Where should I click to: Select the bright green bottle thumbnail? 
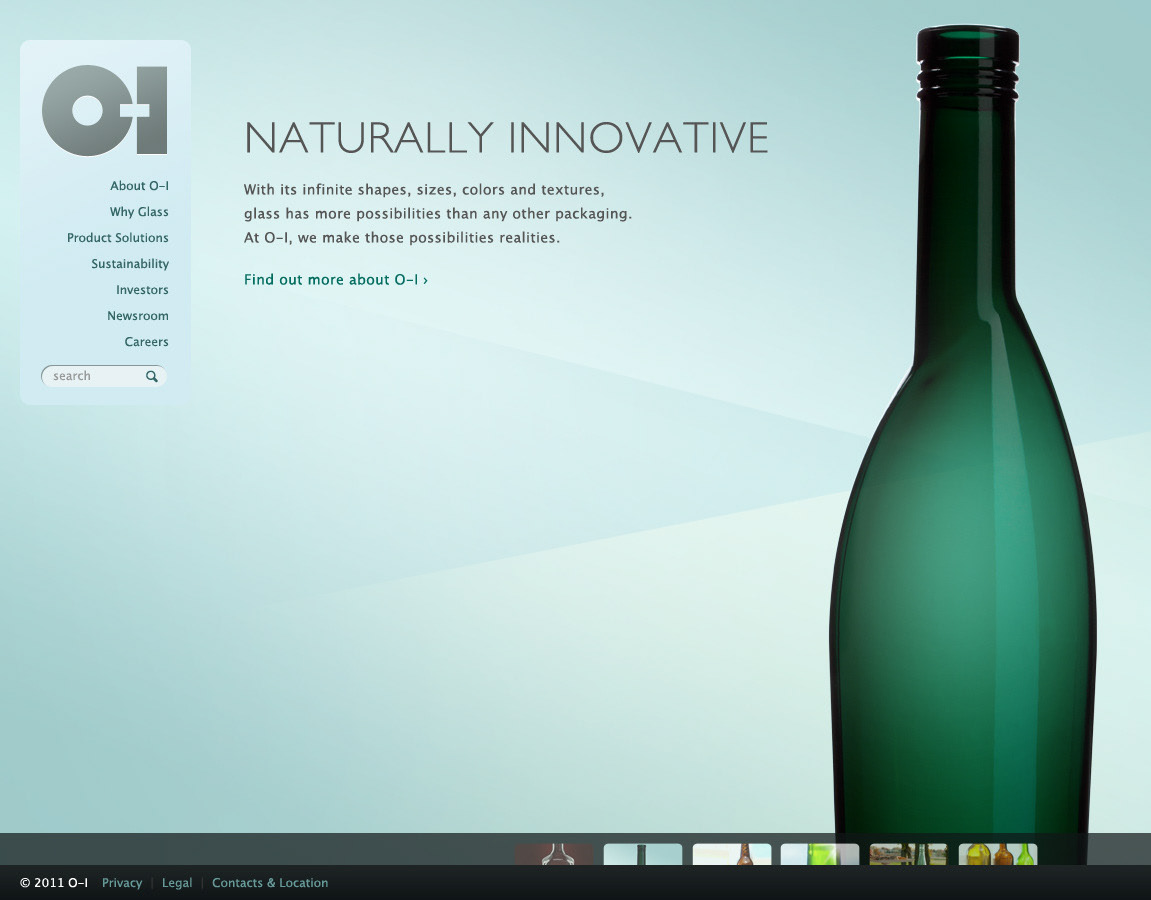pos(820,854)
